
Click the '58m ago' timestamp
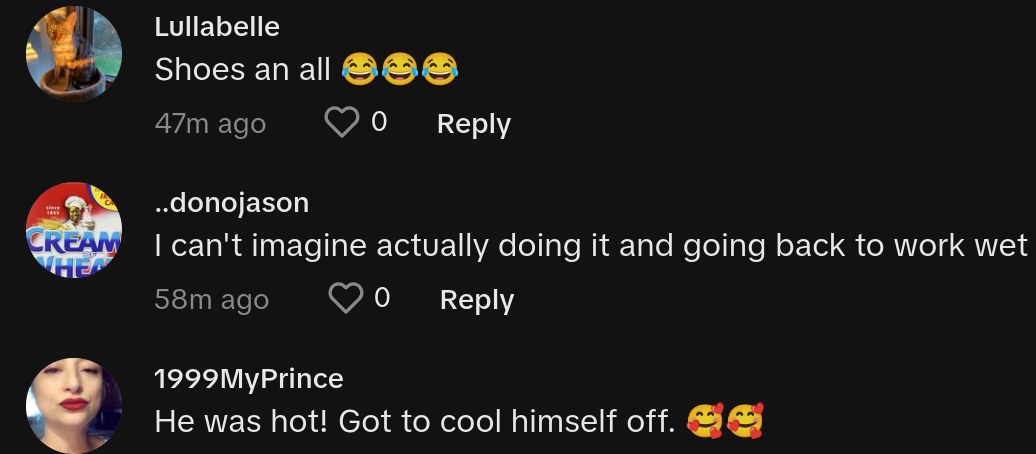tap(211, 299)
